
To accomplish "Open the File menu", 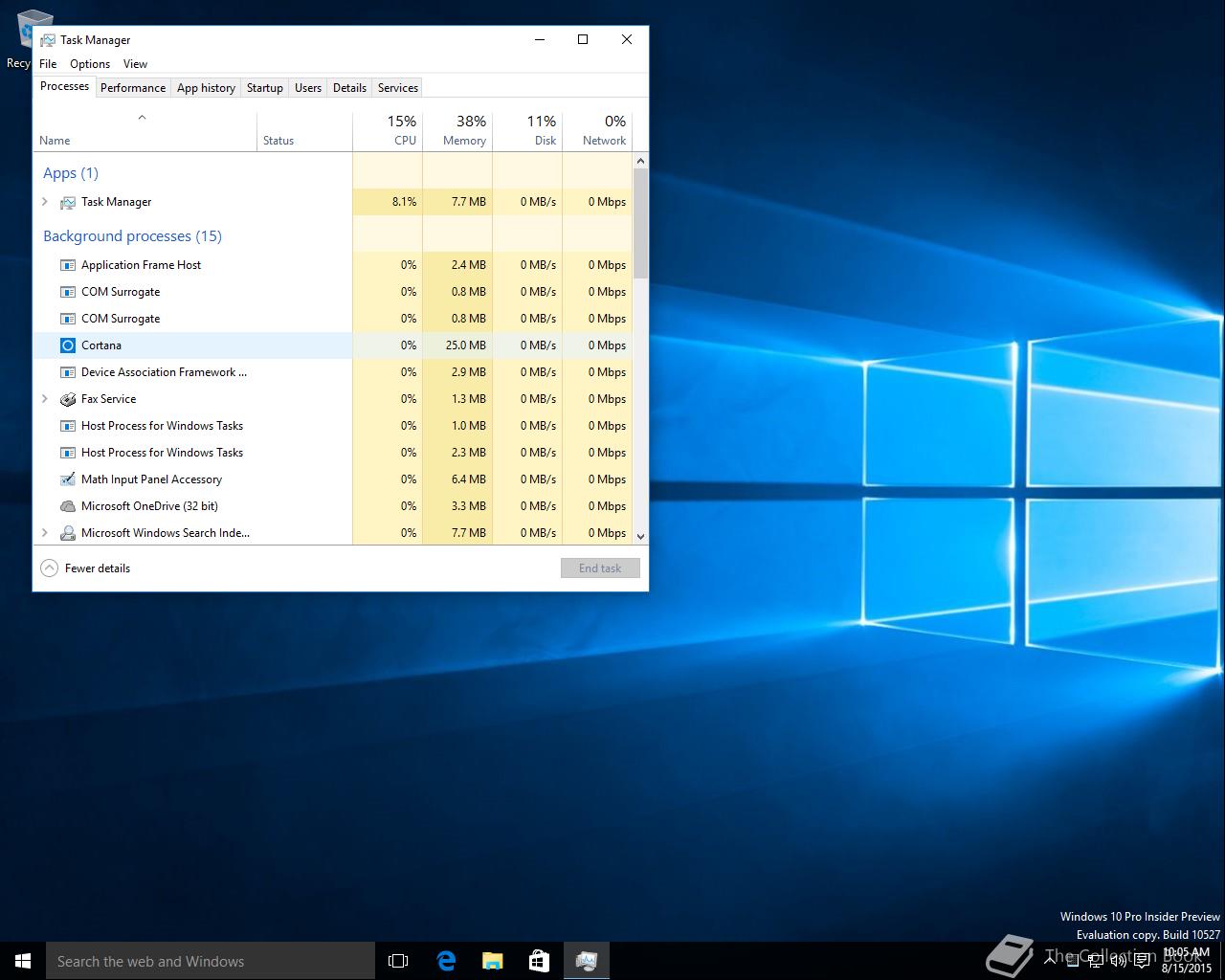I will pos(48,64).
